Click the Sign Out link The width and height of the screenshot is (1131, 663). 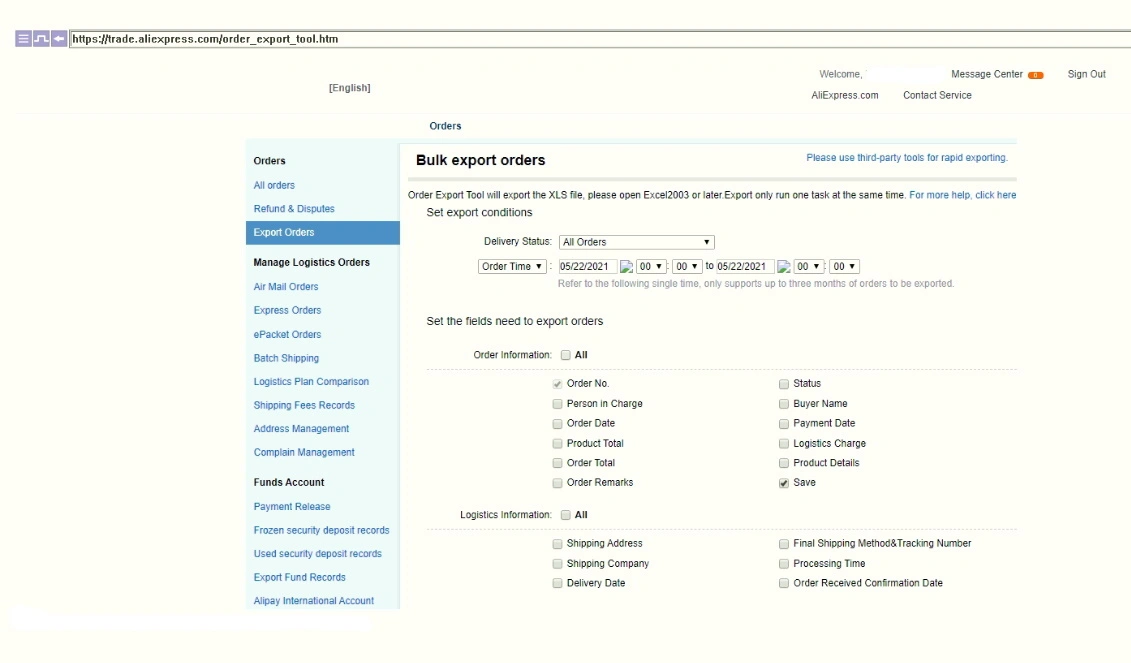click(x=1086, y=74)
